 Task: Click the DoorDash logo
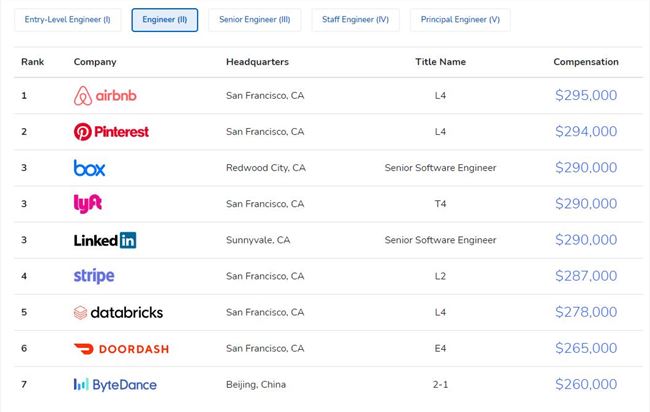tap(121, 348)
